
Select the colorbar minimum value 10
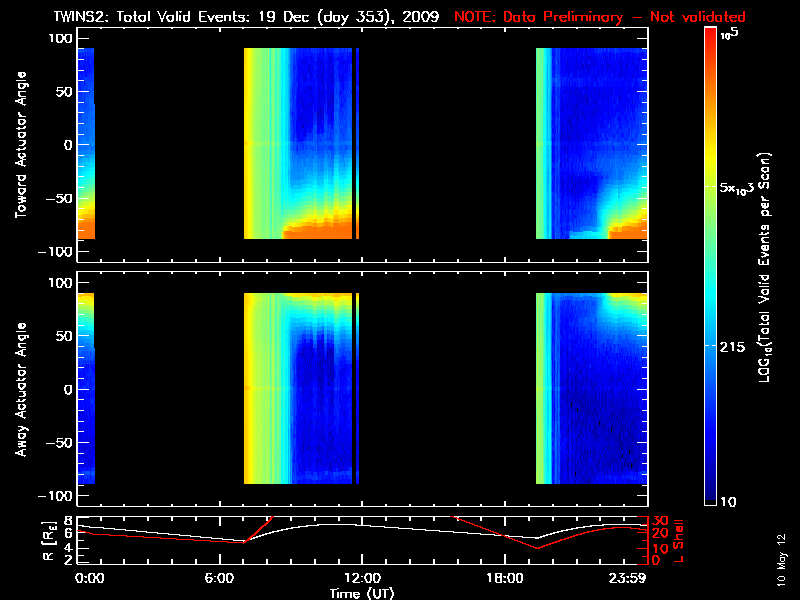coord(728,502)
